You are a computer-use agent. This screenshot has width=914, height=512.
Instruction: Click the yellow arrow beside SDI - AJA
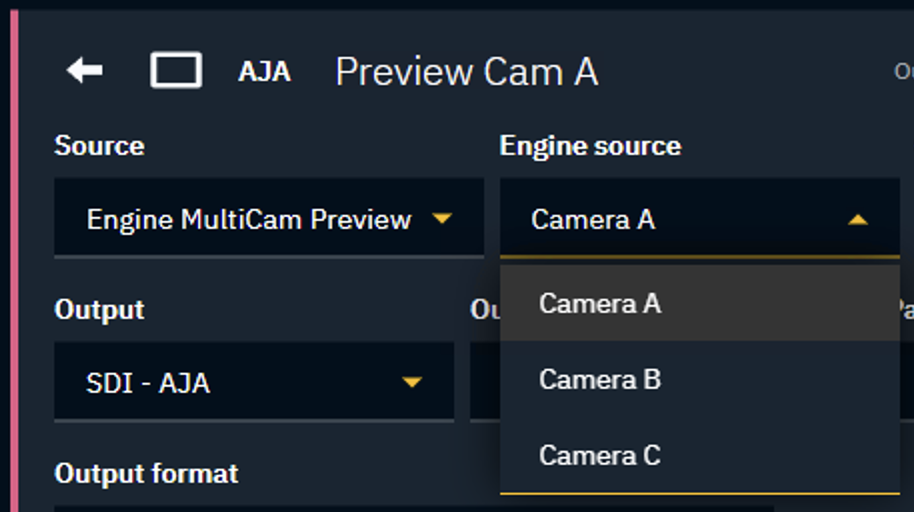[411, 382]
